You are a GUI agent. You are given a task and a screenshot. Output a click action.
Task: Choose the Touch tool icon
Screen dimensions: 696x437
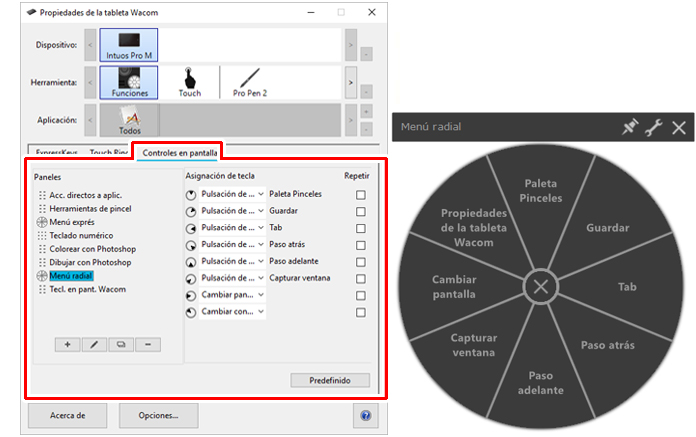coord(189,81)
